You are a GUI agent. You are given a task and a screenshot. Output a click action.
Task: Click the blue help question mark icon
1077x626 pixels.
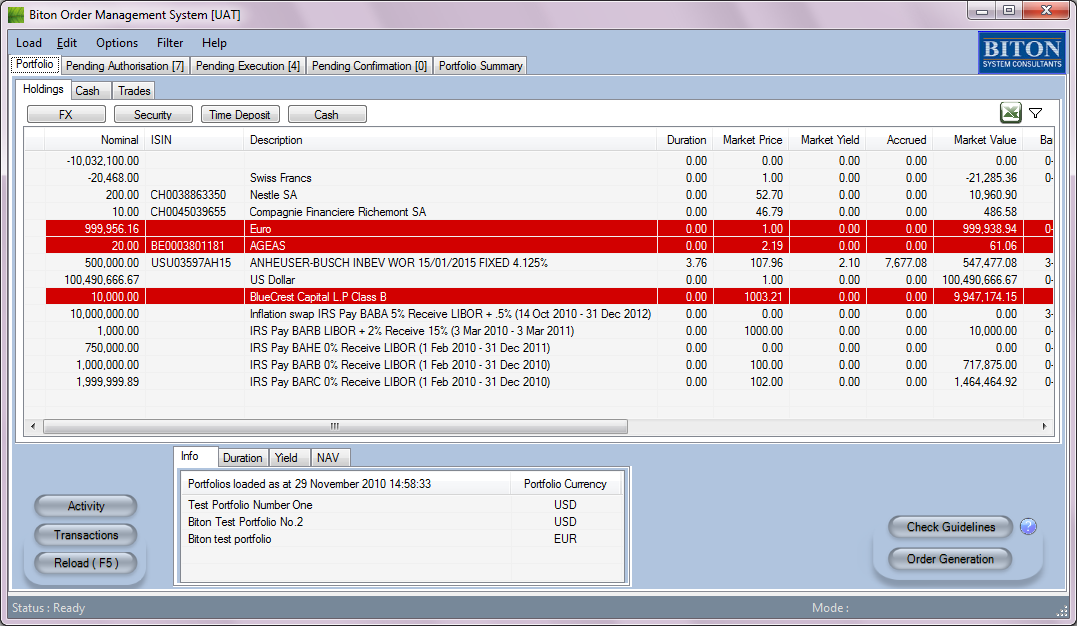(1028, 527)
